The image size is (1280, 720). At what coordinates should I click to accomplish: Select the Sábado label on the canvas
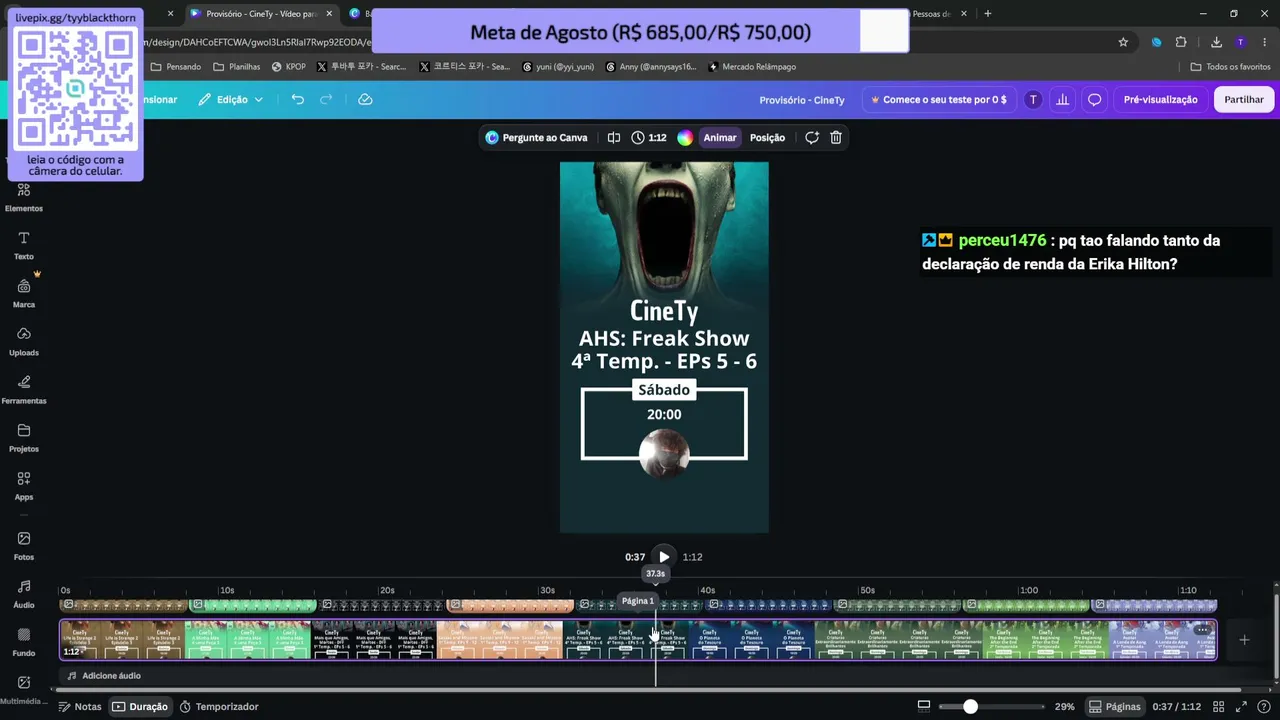click(664, 390)
